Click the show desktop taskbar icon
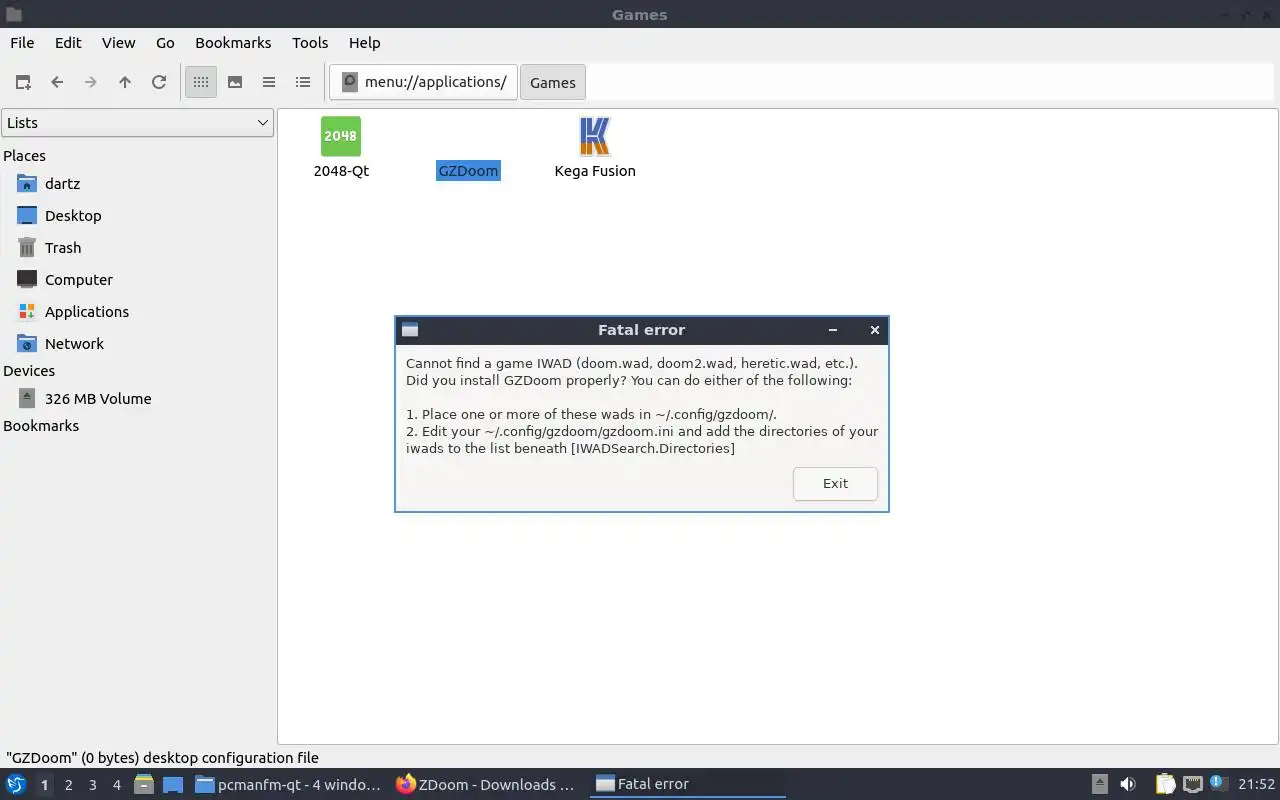 173,784
